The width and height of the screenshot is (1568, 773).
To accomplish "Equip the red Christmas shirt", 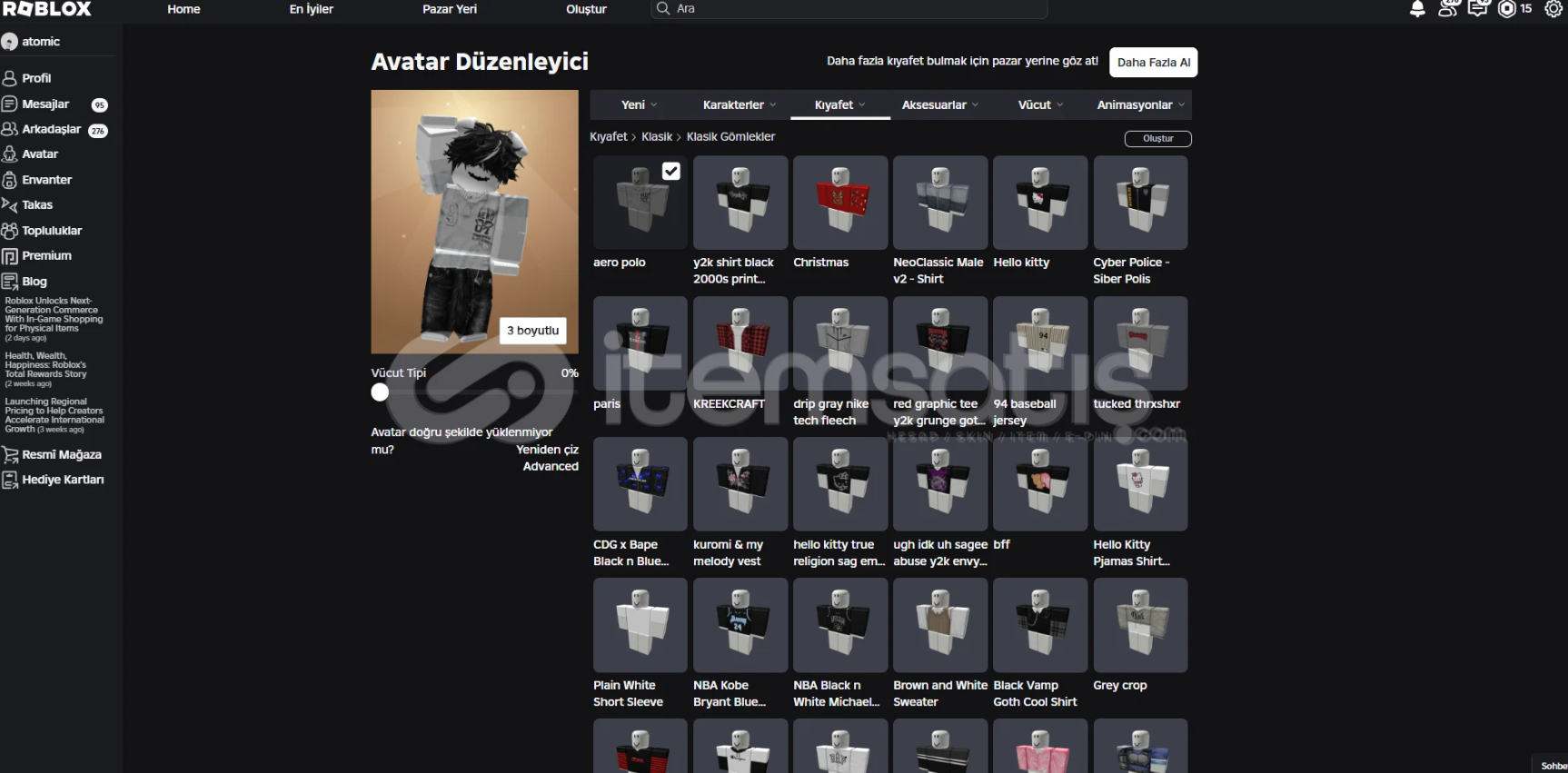I will tap(840, 203).
